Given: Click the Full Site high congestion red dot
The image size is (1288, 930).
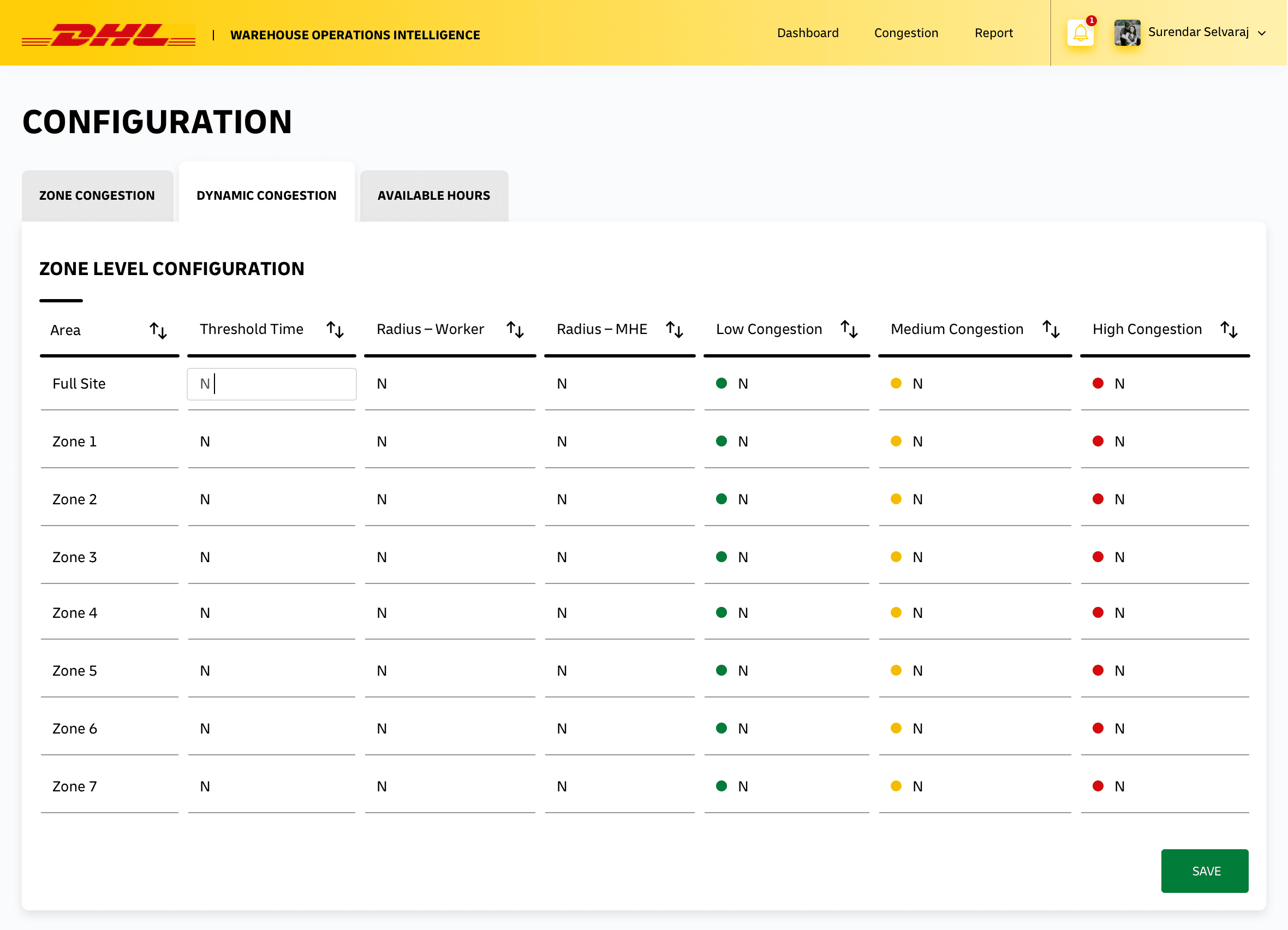Looking at the screenshot, I should (x=1098, y=384).
